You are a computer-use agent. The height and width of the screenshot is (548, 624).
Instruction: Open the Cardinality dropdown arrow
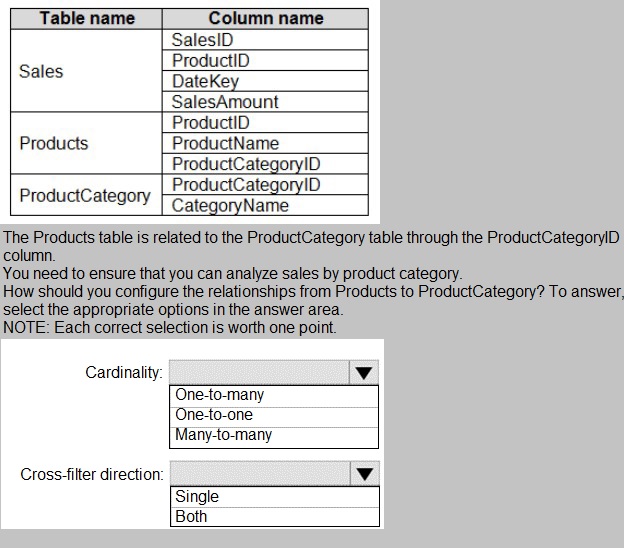click(364, 372)
